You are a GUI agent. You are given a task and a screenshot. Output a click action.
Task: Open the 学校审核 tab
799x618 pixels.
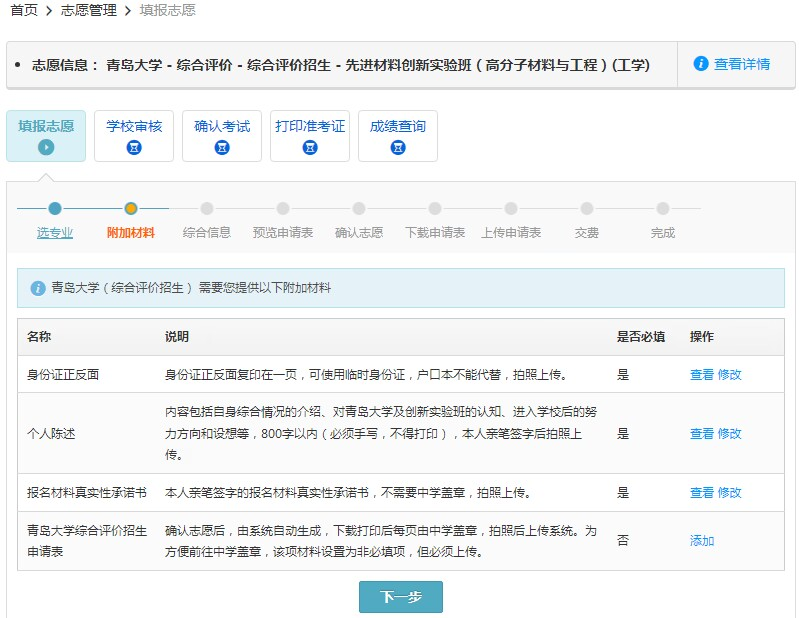pos(134,135)
